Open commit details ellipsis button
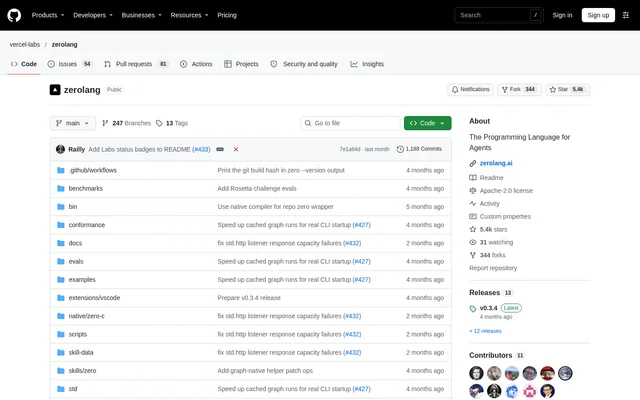 click(220, 149)
